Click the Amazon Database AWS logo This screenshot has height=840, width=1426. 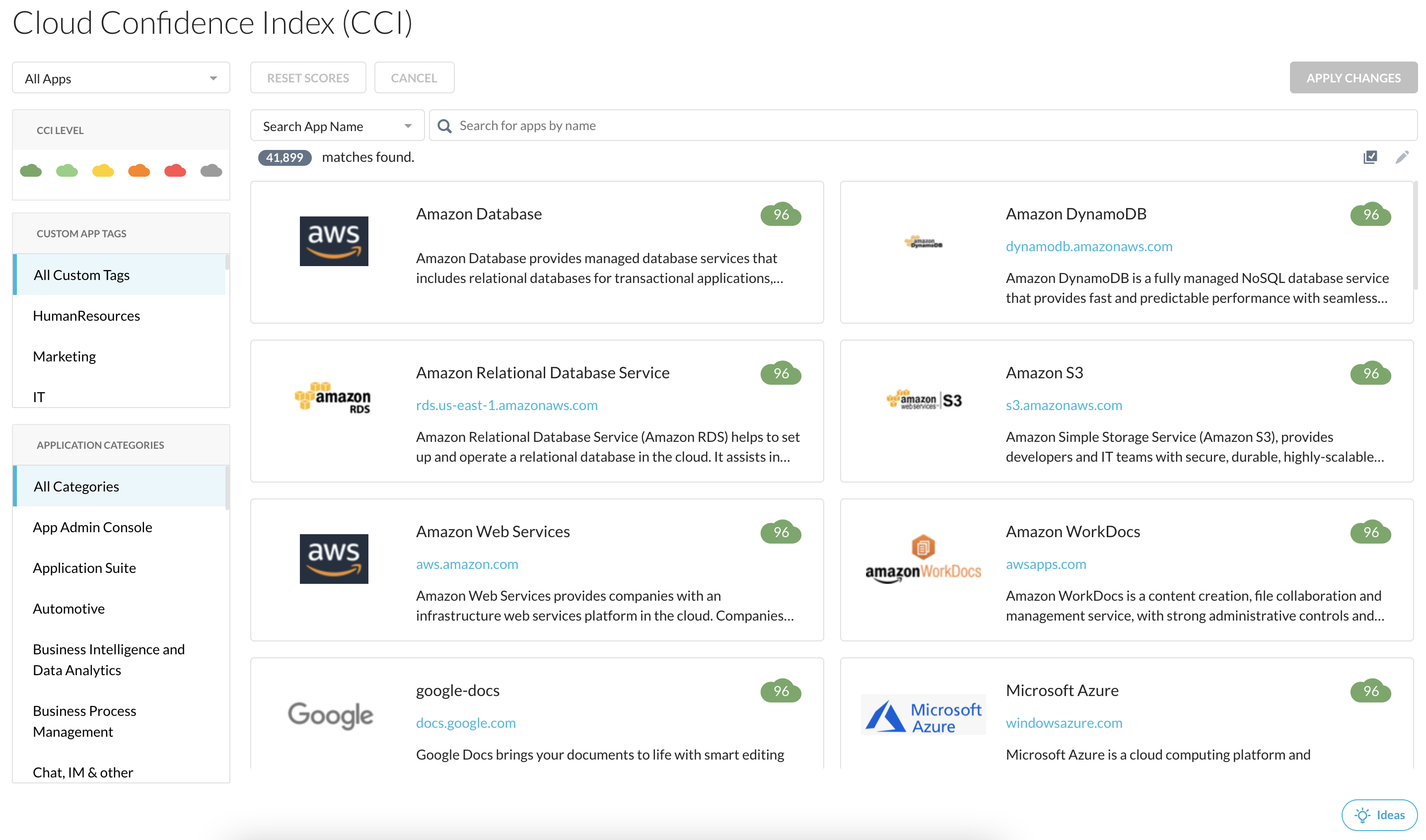334,241
